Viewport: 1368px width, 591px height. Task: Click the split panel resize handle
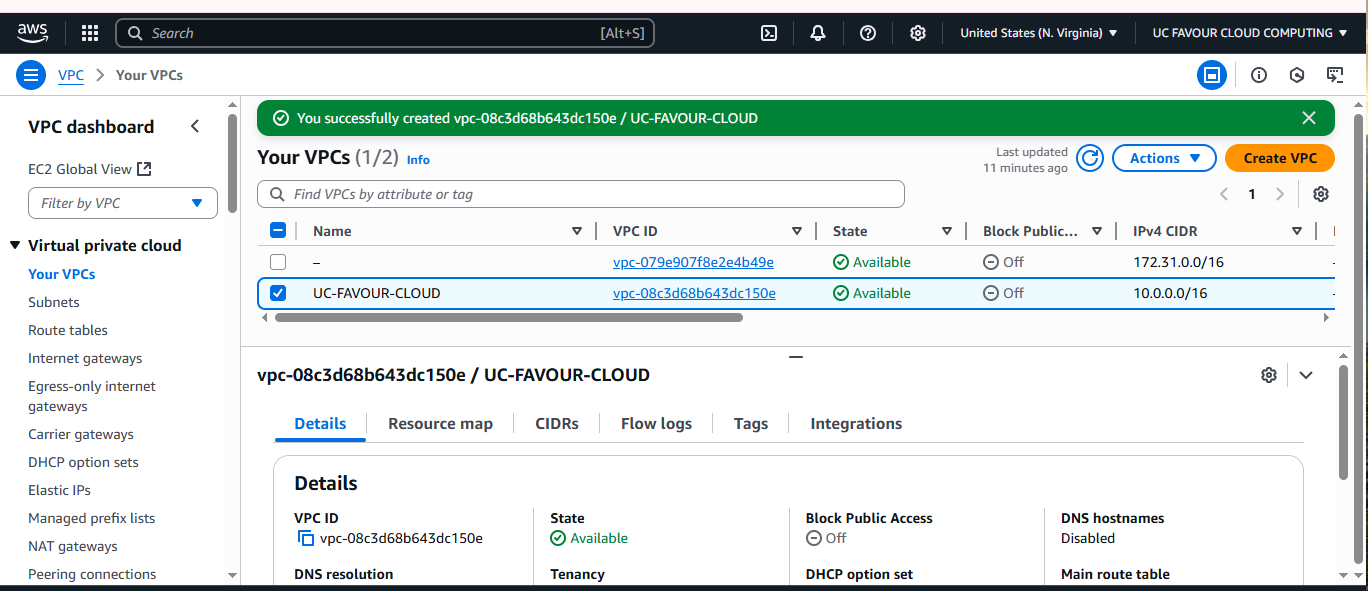coord(796,356)
